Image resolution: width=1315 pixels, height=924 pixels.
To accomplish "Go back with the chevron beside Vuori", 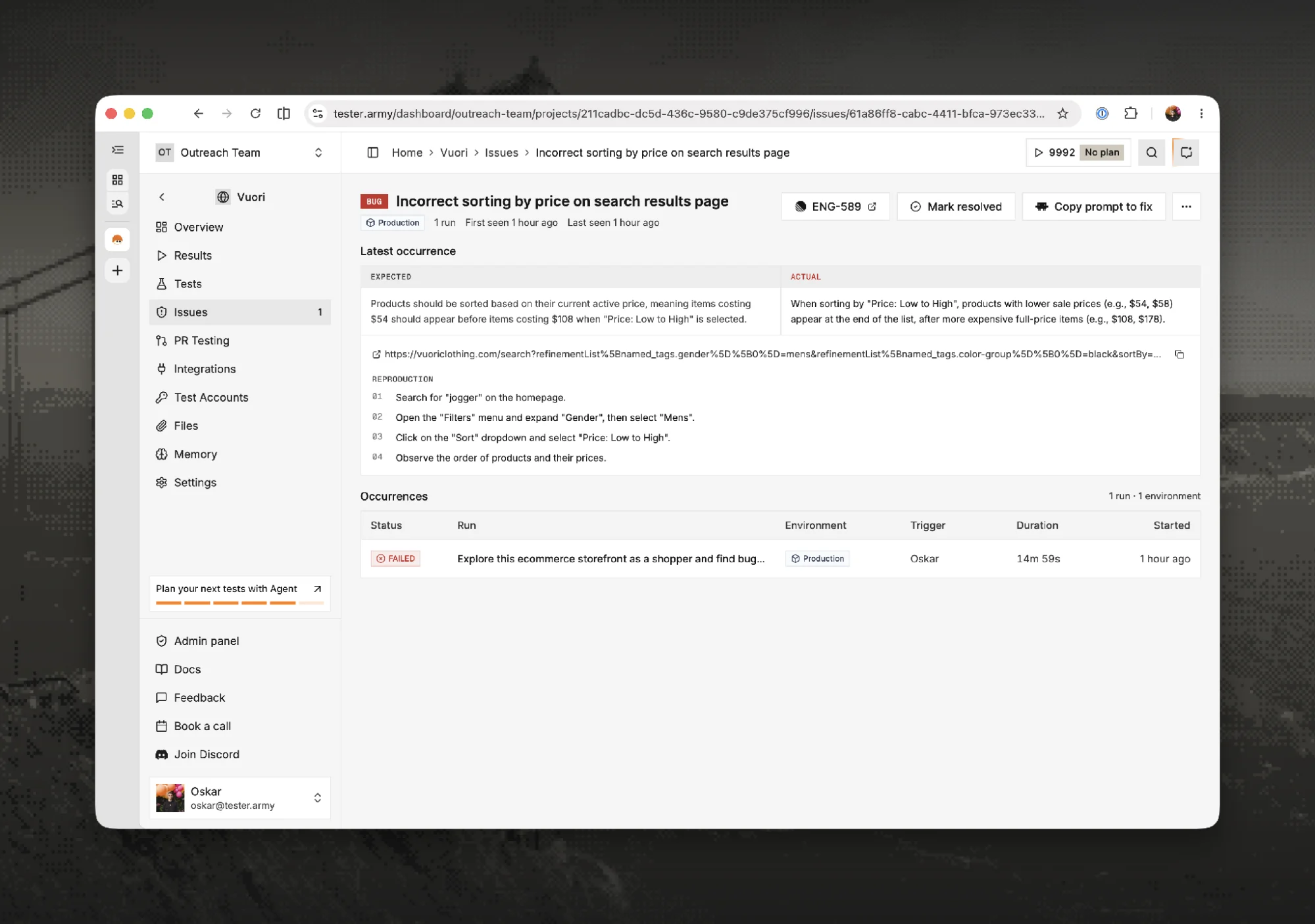I will coord(162,197).
